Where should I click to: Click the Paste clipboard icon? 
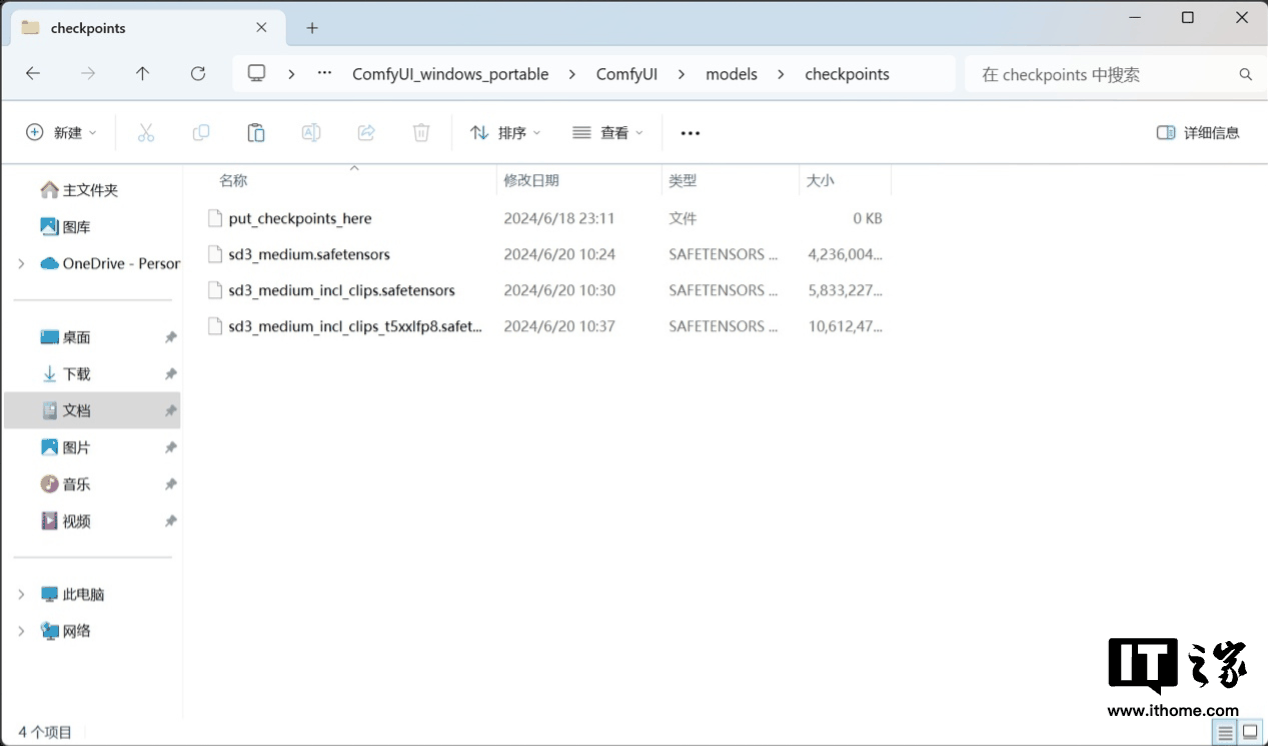256,132
